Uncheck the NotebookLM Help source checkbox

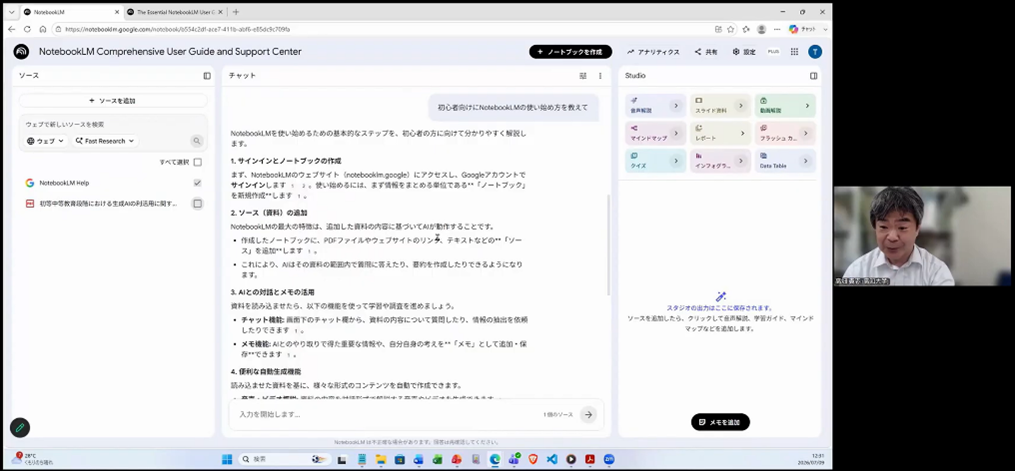pyautogui.click(x=197, y=183)
